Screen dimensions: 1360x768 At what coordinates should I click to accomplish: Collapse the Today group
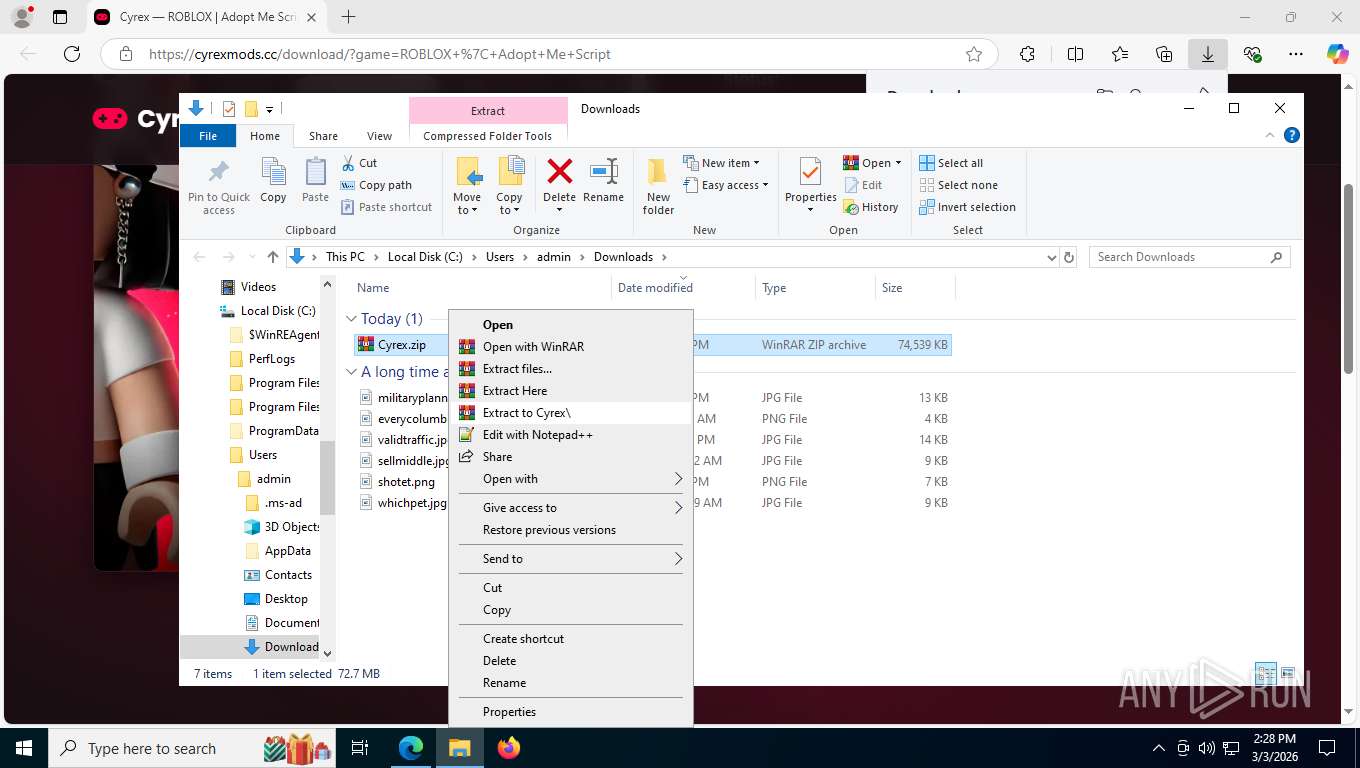351,319
